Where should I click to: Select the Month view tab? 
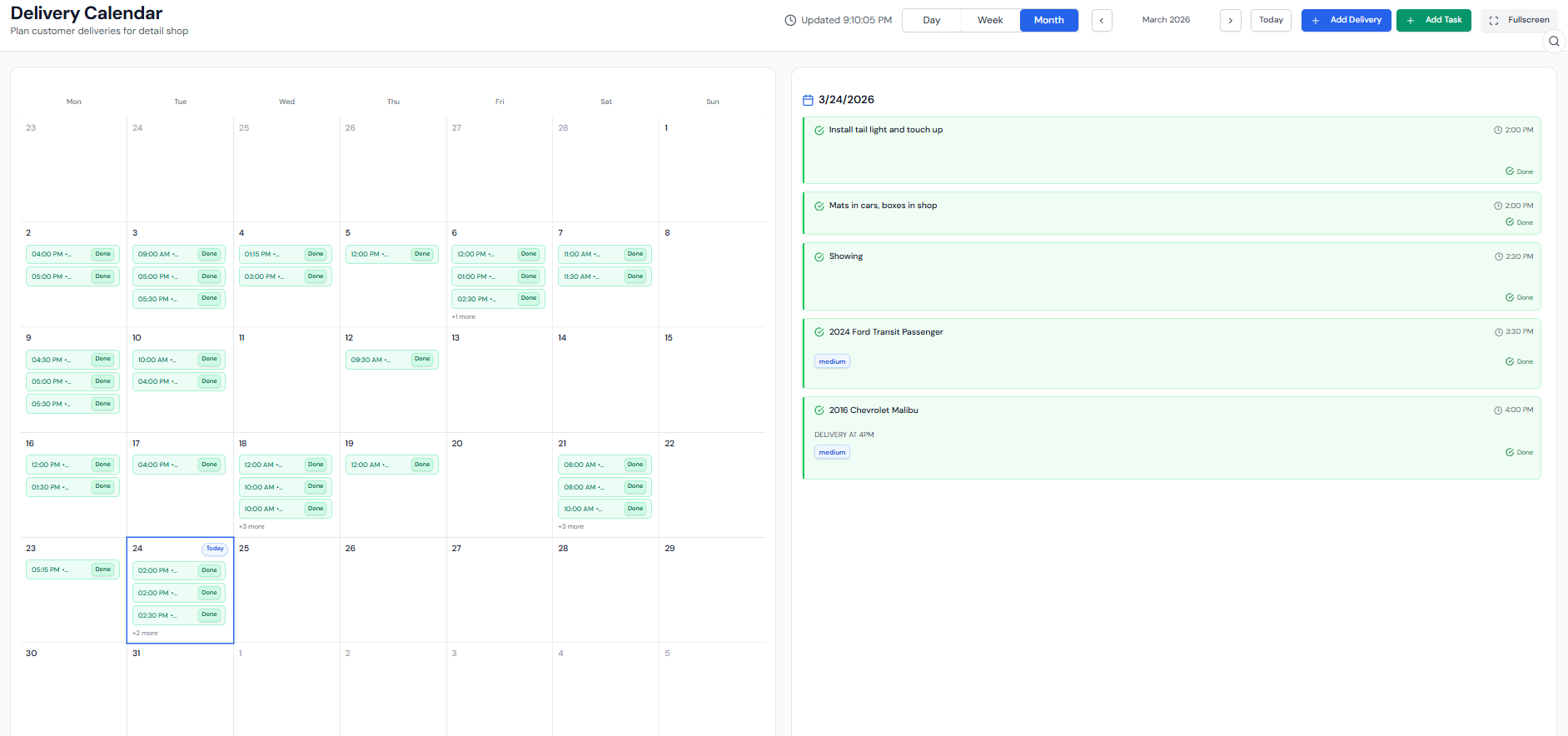click(x=1049, y=20)
